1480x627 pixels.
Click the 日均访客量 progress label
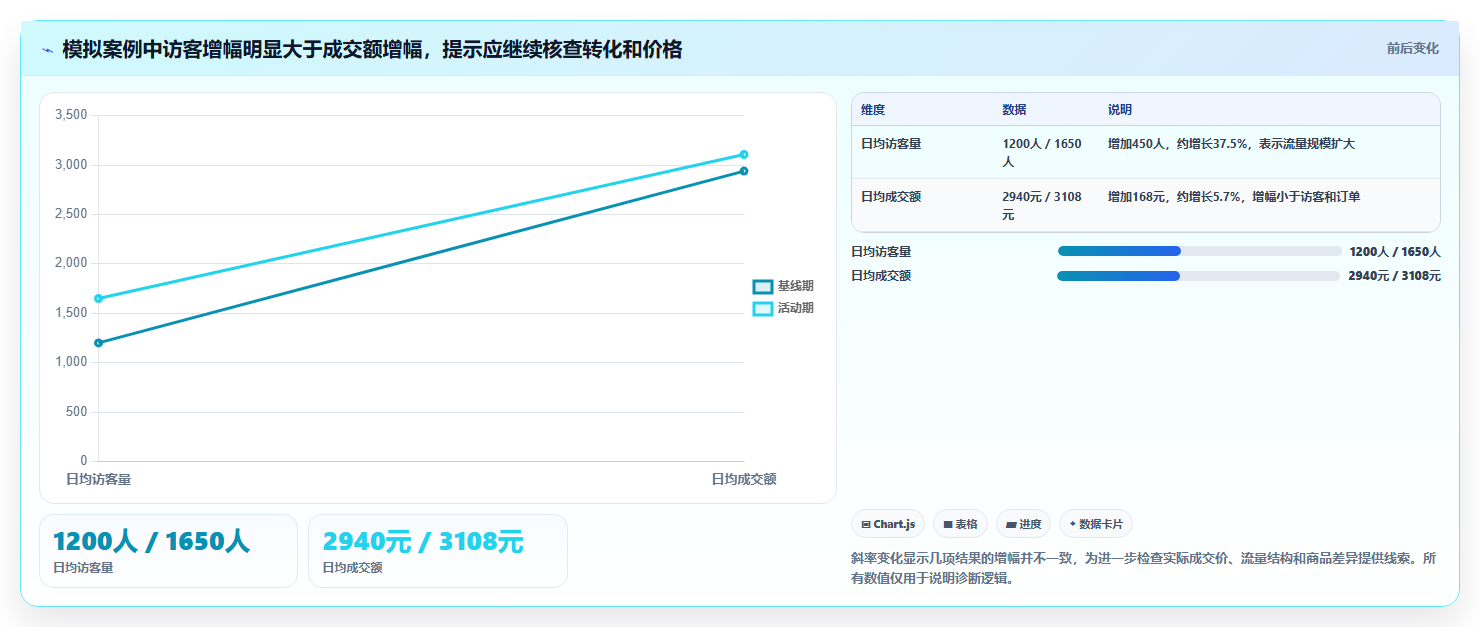pos(881,252)
